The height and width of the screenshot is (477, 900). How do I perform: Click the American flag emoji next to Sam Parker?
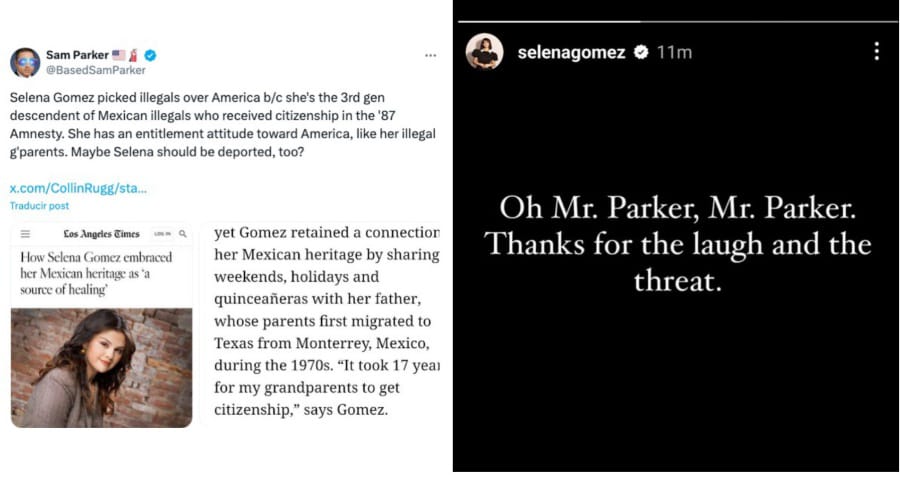(x=118, y=55)
